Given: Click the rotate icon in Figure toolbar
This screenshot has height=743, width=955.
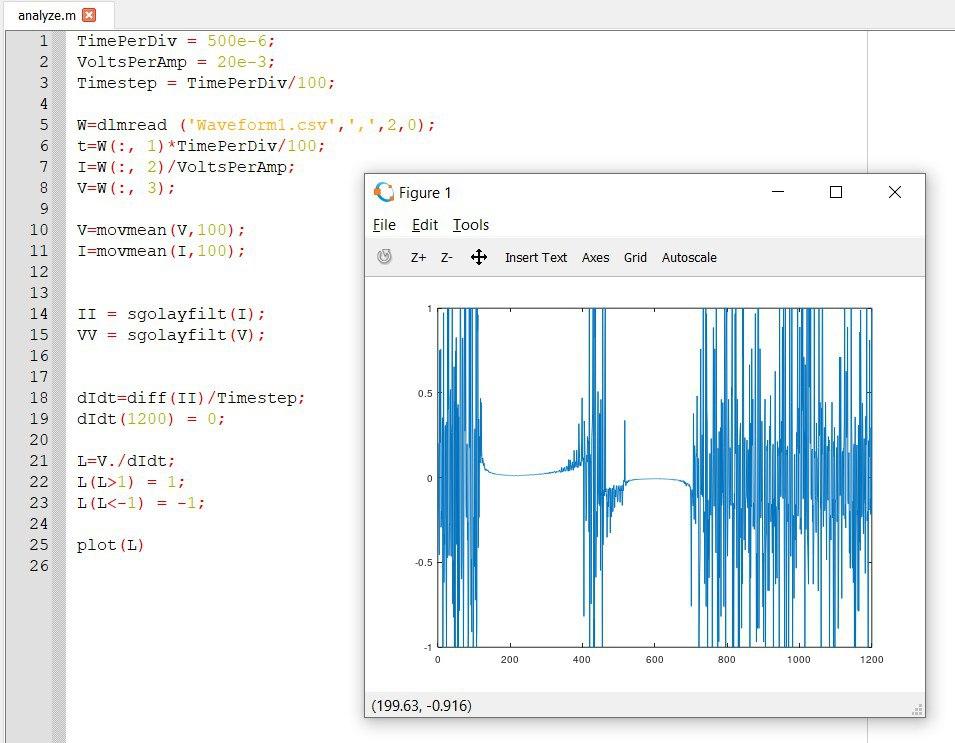Looking at the screenshot, I should point(384,257).
